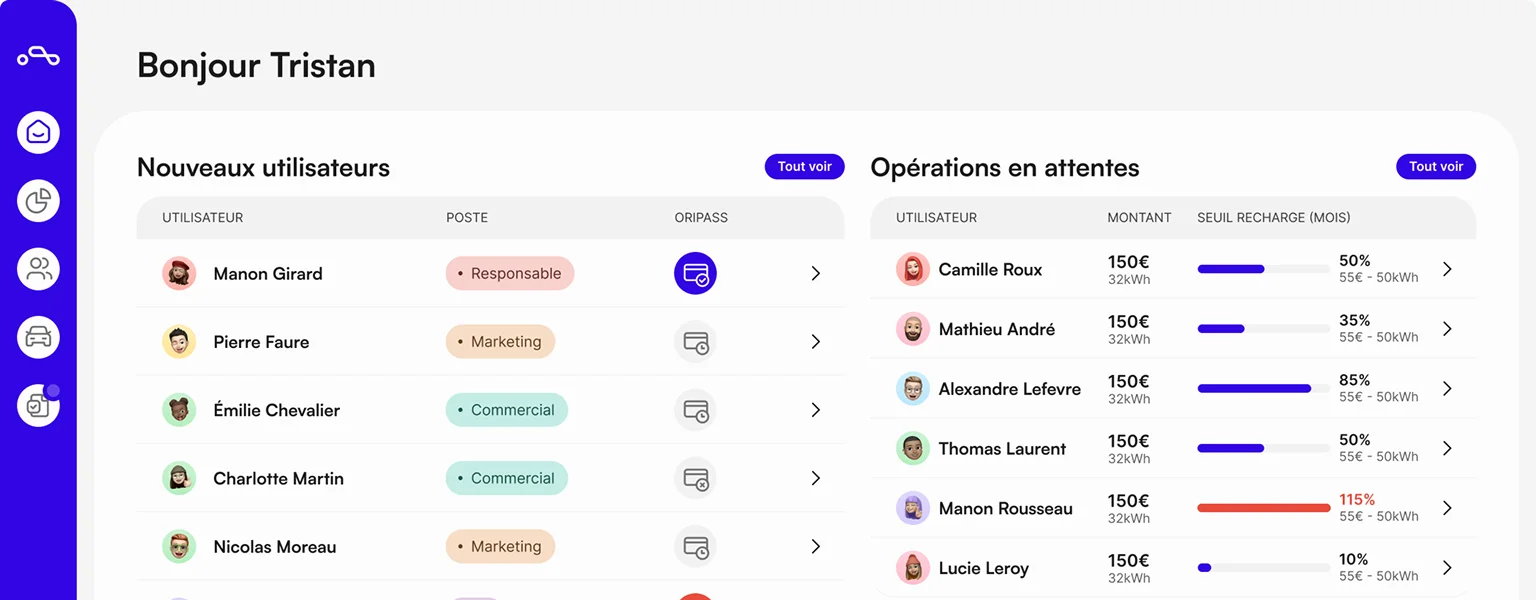Click Manon Girard's Responsable tag
This screenshot has height=600, width=1536.
click(510, 273)
